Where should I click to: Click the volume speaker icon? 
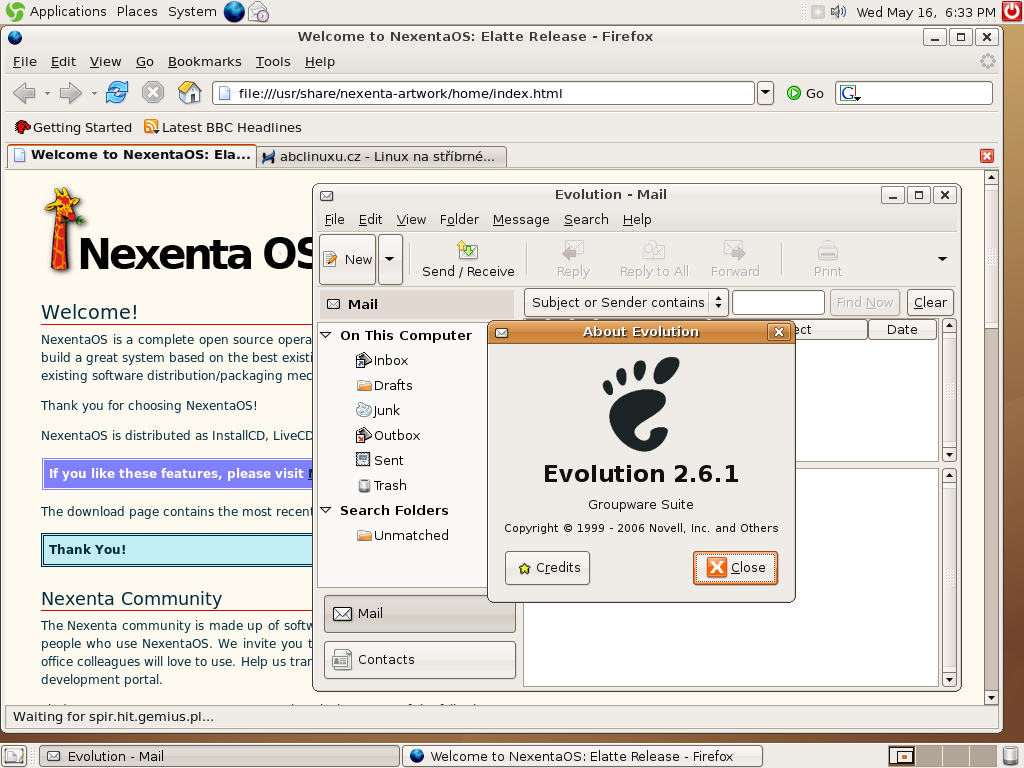pos(838,12)
